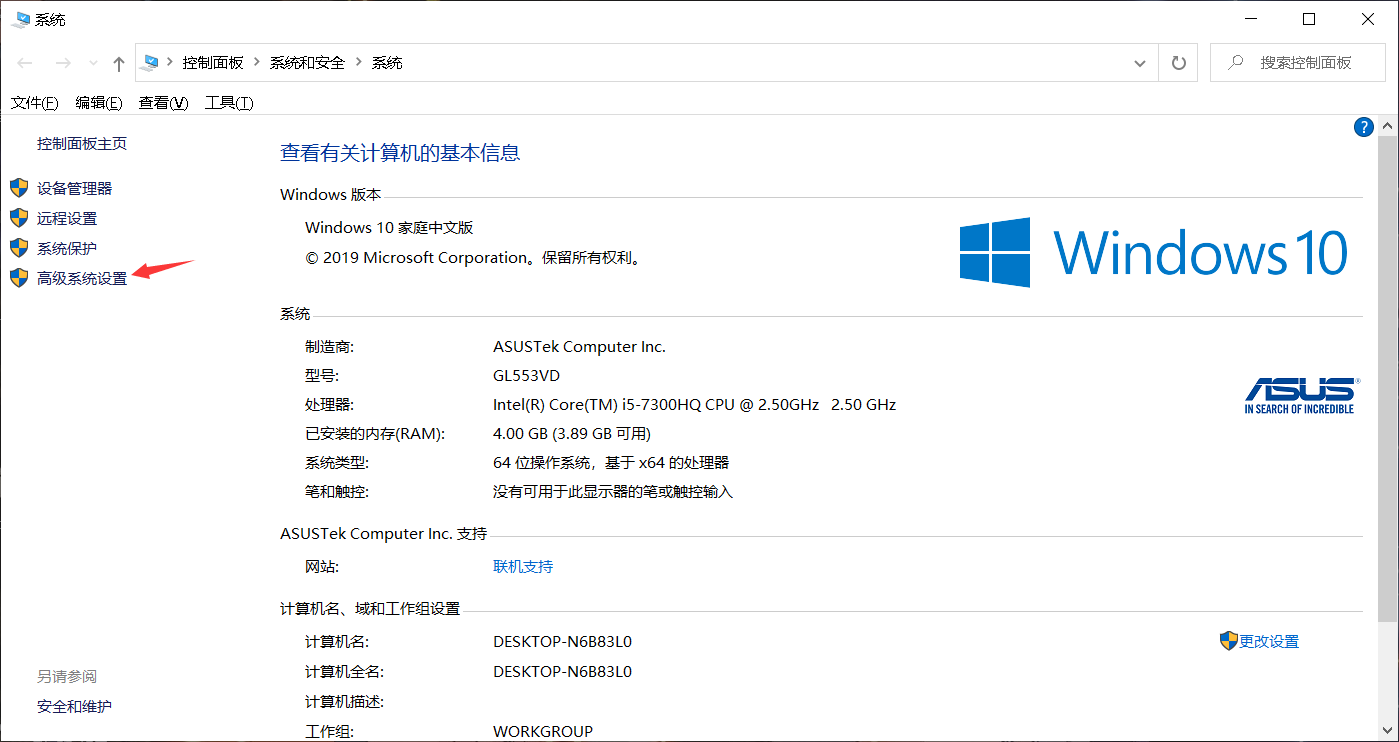Click the search magnifier icon
The height and width of the screenshot is (742, 1399).
1237,62
